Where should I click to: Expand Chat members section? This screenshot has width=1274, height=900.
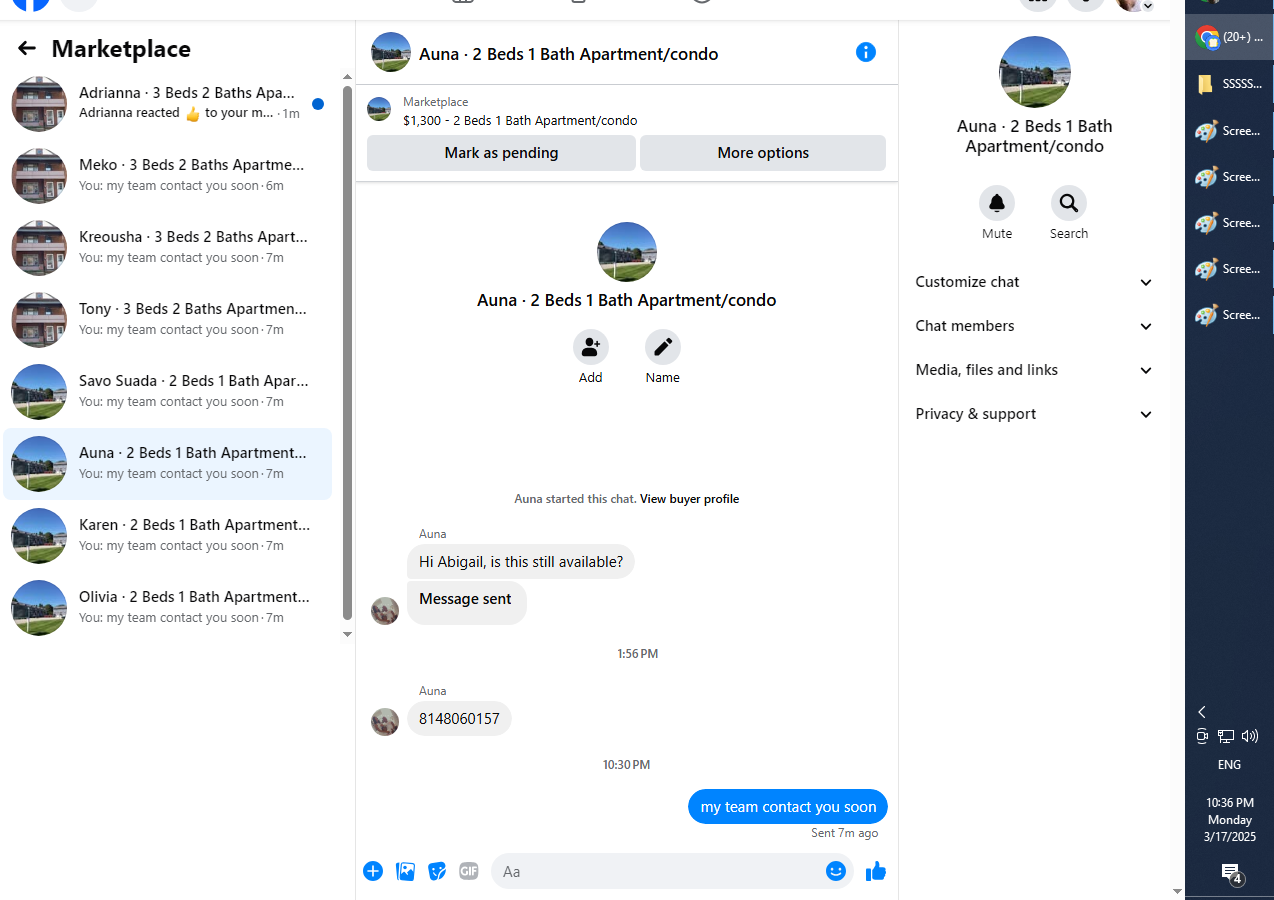point(1035,326)
